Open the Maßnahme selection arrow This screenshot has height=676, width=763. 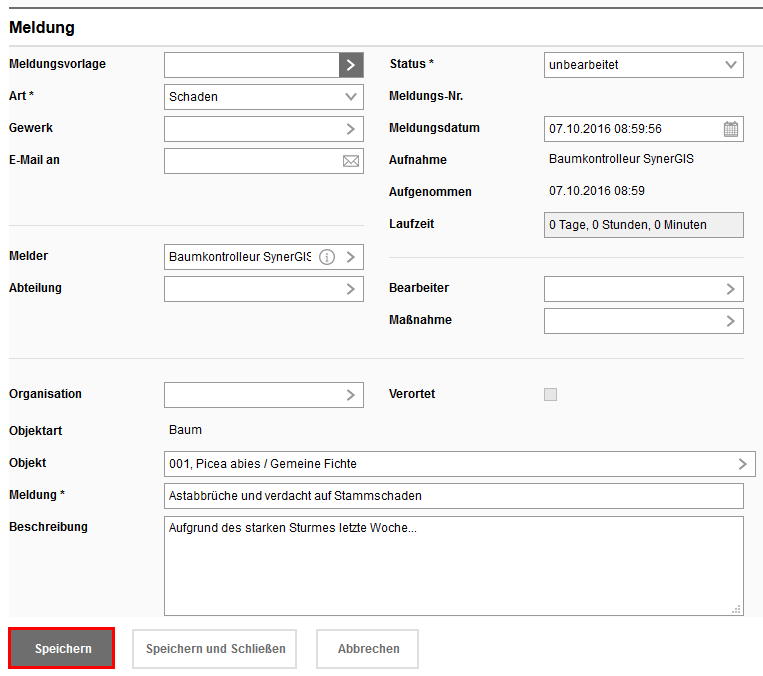[x=731, y=321]
